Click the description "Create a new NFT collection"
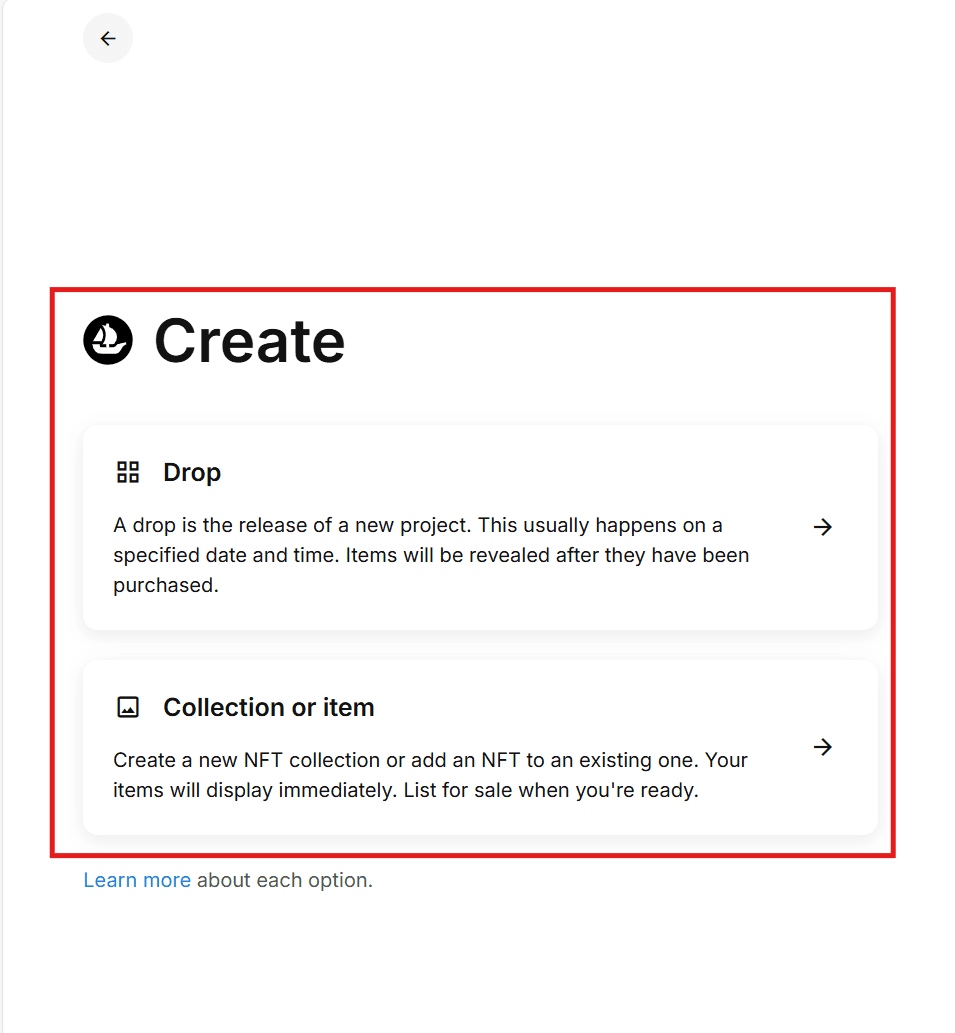Screen dimensions: 955x1033 point(430,775)
